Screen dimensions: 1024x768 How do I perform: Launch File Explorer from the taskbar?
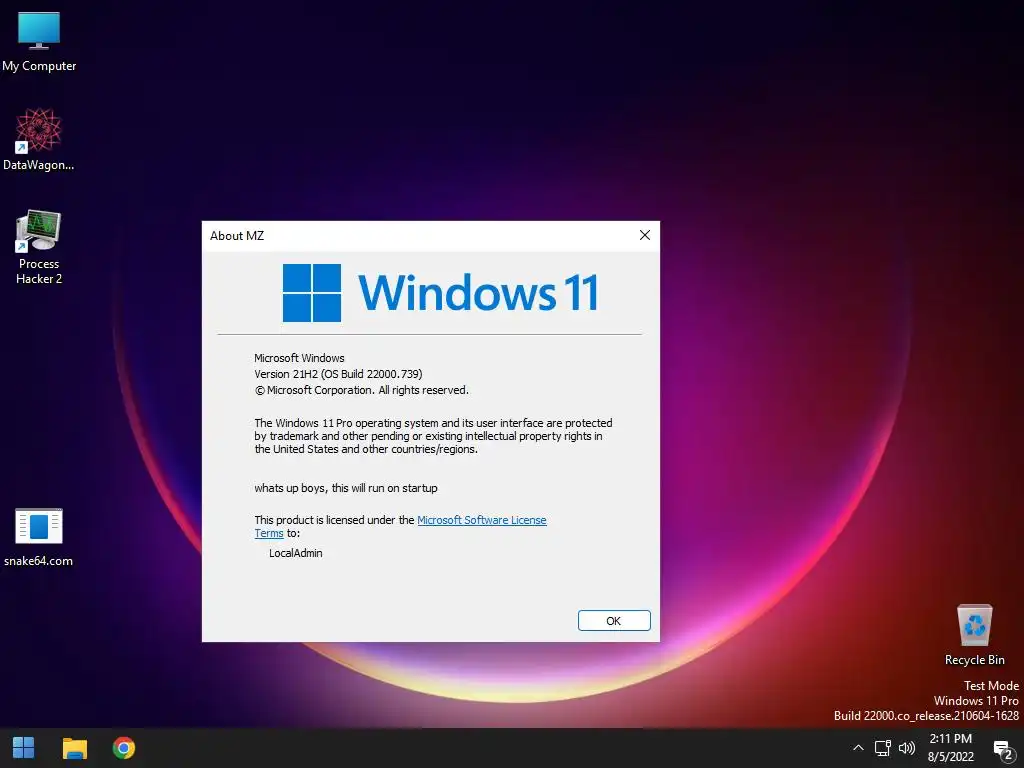(74, 748)
